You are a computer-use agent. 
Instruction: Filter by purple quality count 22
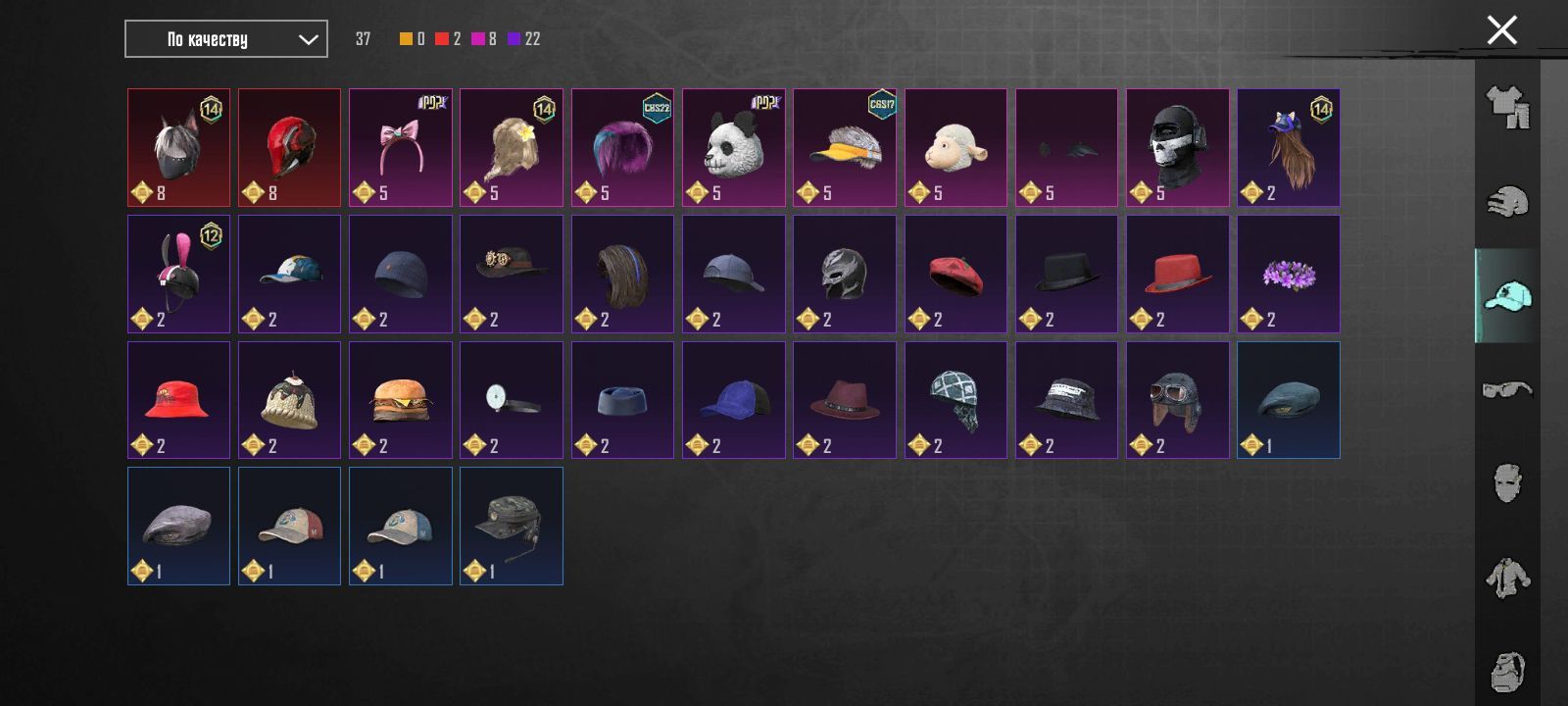[523, 39]
